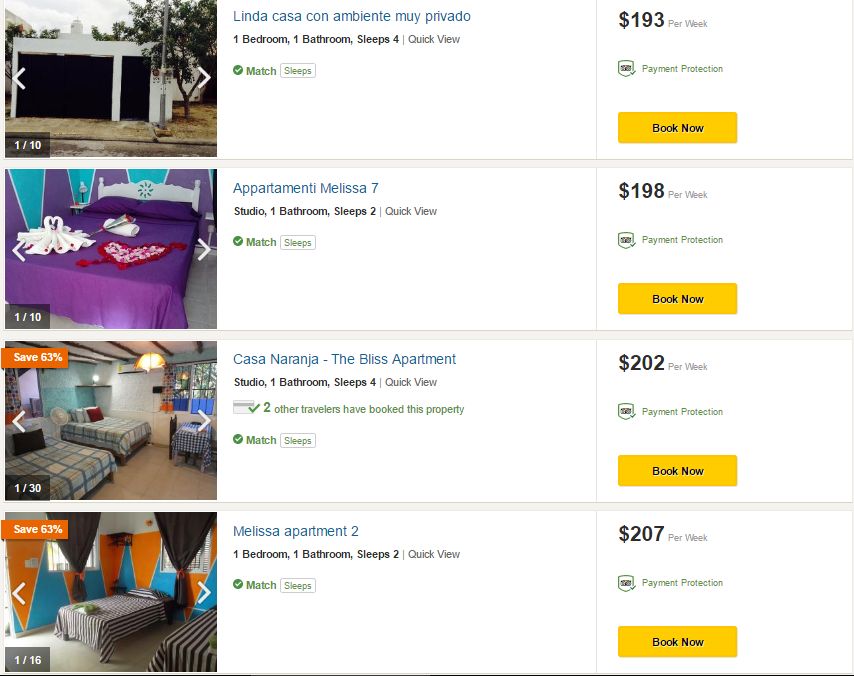The height and width of the screenshot is (676, 854).
Task: Go to next photo of Appartamenti Melissa 7
Action: pos(204,249)
